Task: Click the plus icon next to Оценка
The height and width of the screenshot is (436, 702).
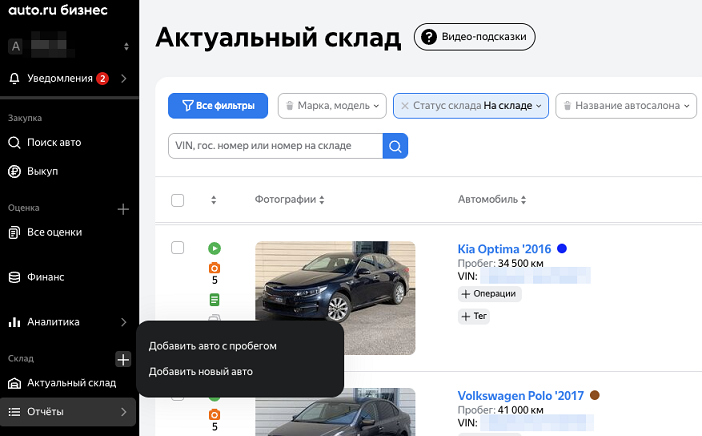Action: tap(123, 209)
